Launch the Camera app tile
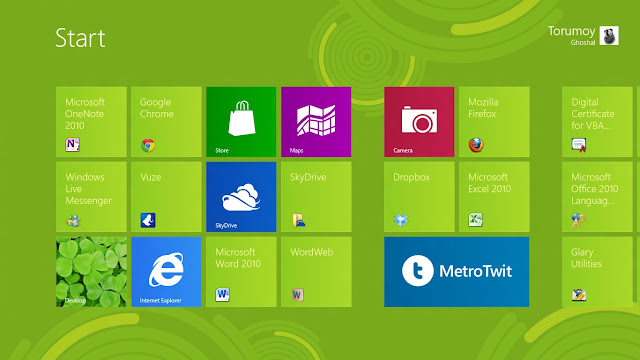The width and height of the screenshot is (640, 360). (x=419, y=122)
